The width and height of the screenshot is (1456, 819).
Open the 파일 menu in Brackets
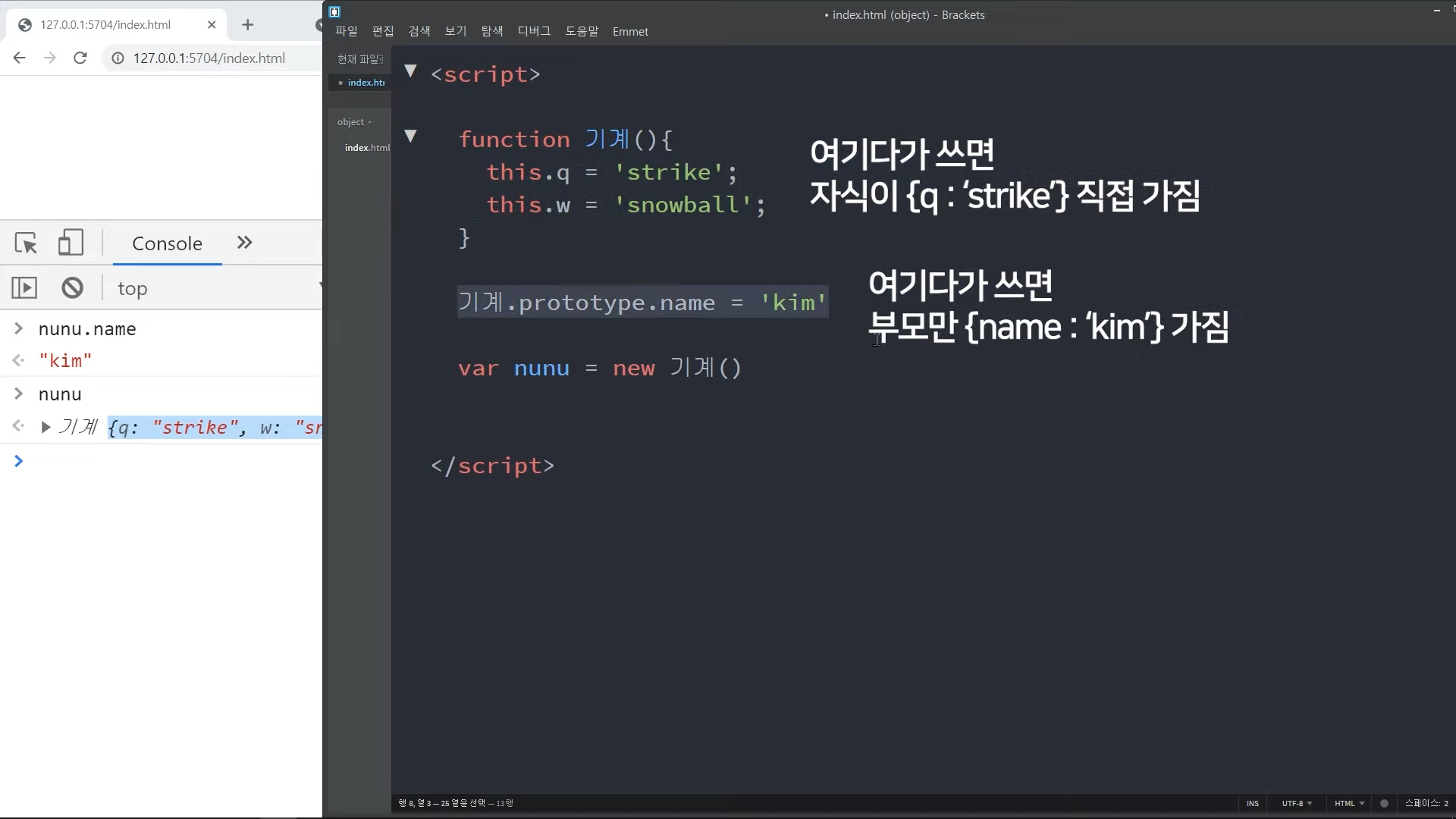pos(347,31)
